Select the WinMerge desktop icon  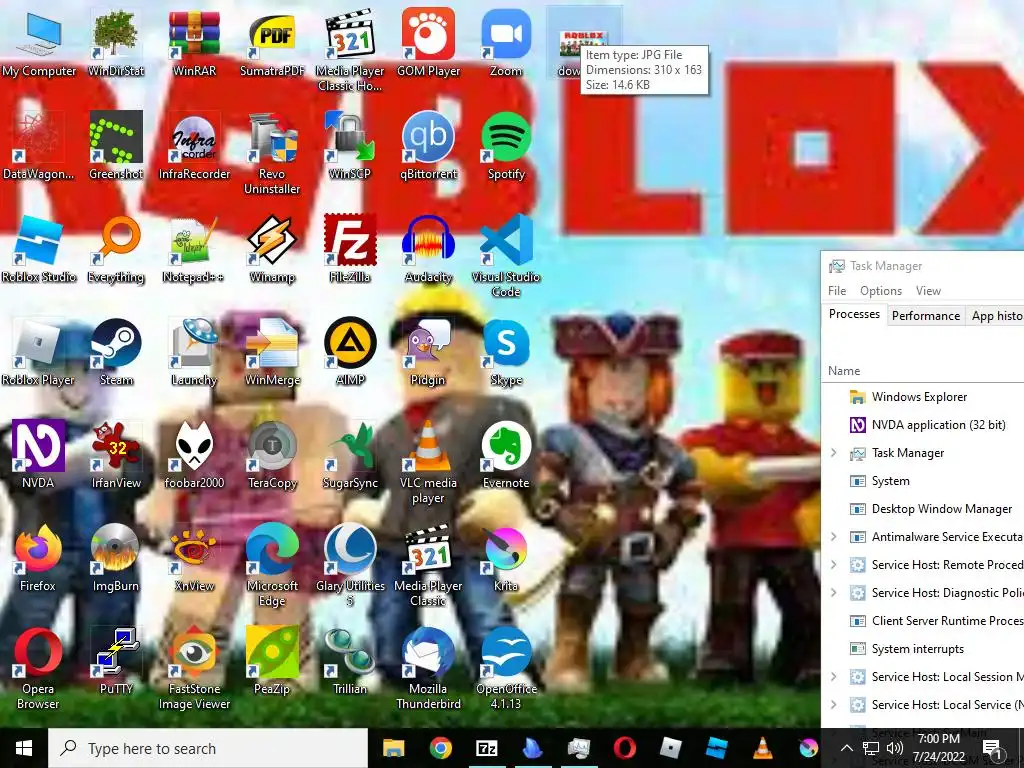point(272,353)
